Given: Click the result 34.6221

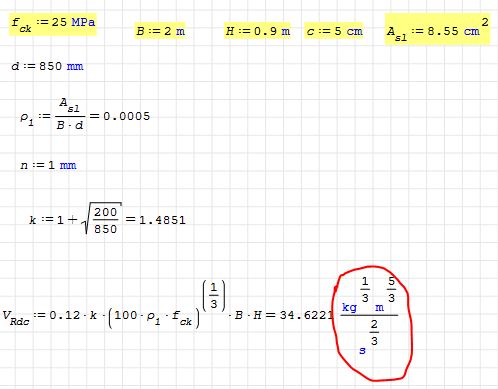Looking at the screenshot, I should [x=306, y=315].
